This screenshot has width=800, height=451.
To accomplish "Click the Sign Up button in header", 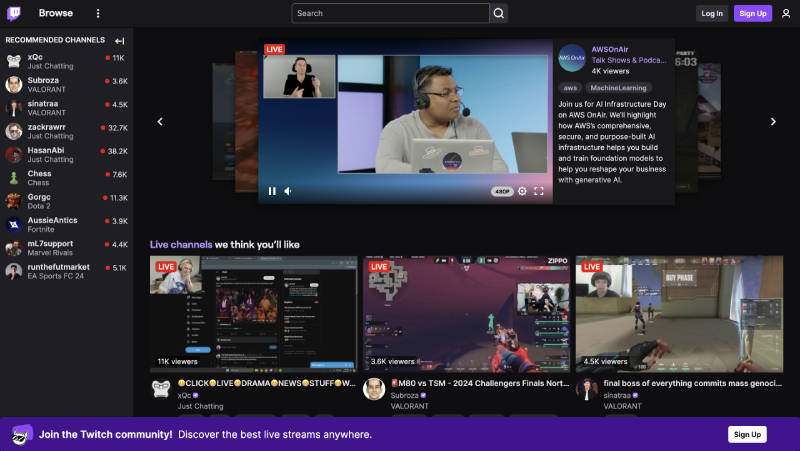I will pos(752,13).
